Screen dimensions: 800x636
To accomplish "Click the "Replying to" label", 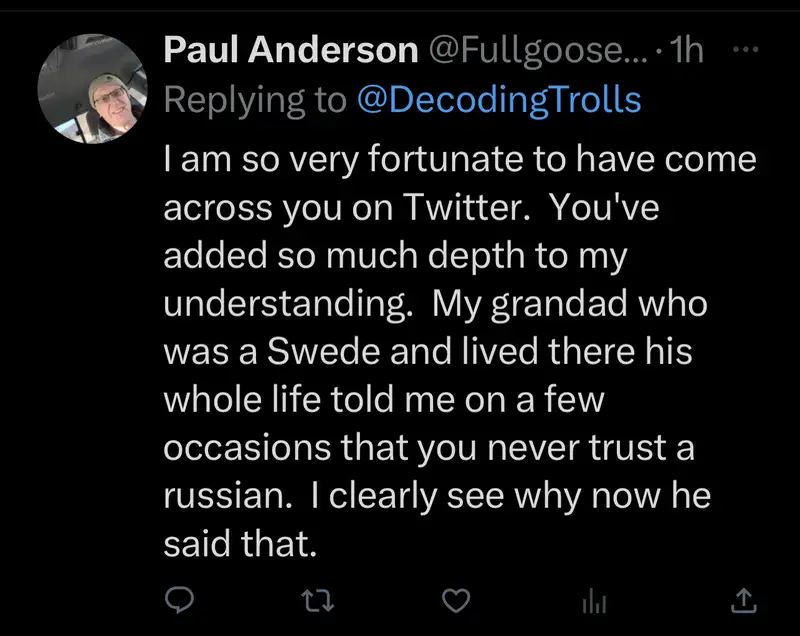I will (255, 100).
